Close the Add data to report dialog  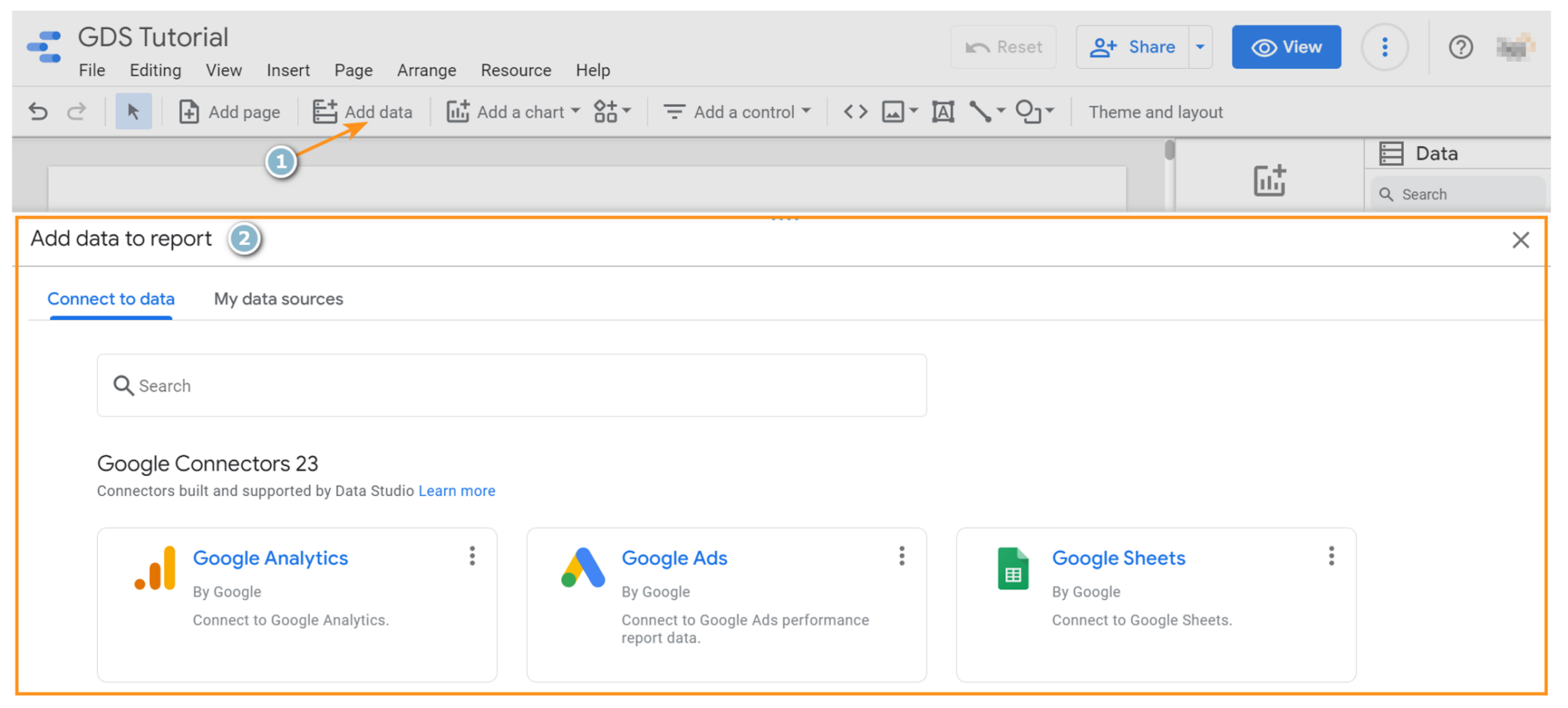coord(1521,240)
